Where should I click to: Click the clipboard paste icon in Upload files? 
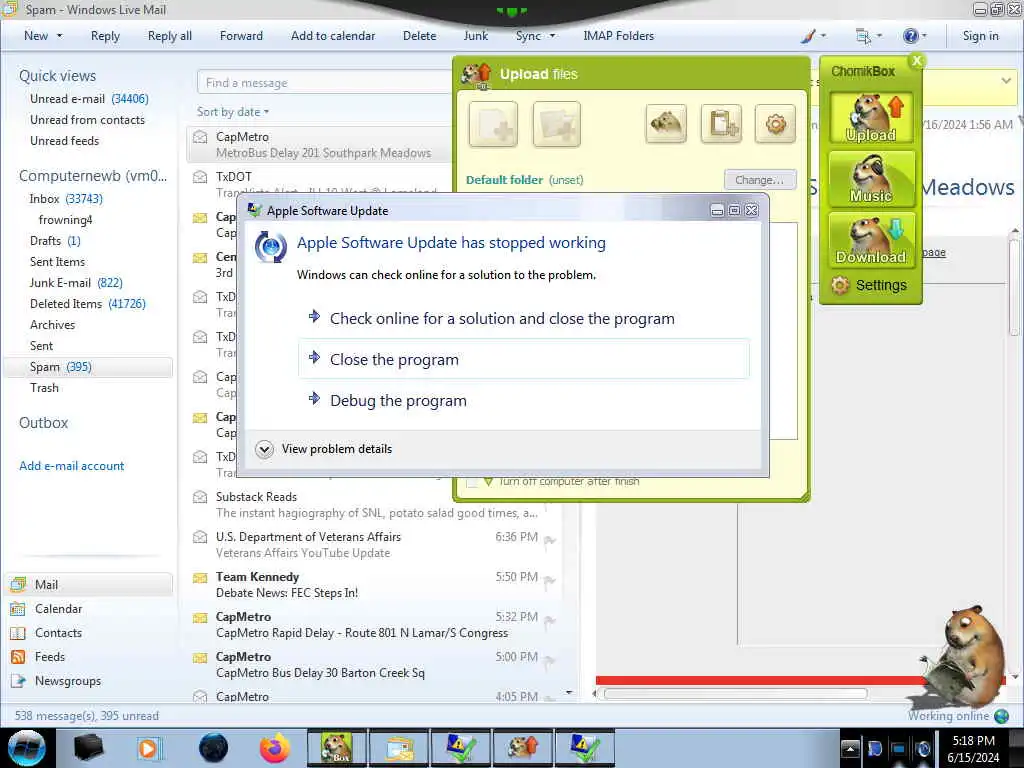click(x=722, y=123)
